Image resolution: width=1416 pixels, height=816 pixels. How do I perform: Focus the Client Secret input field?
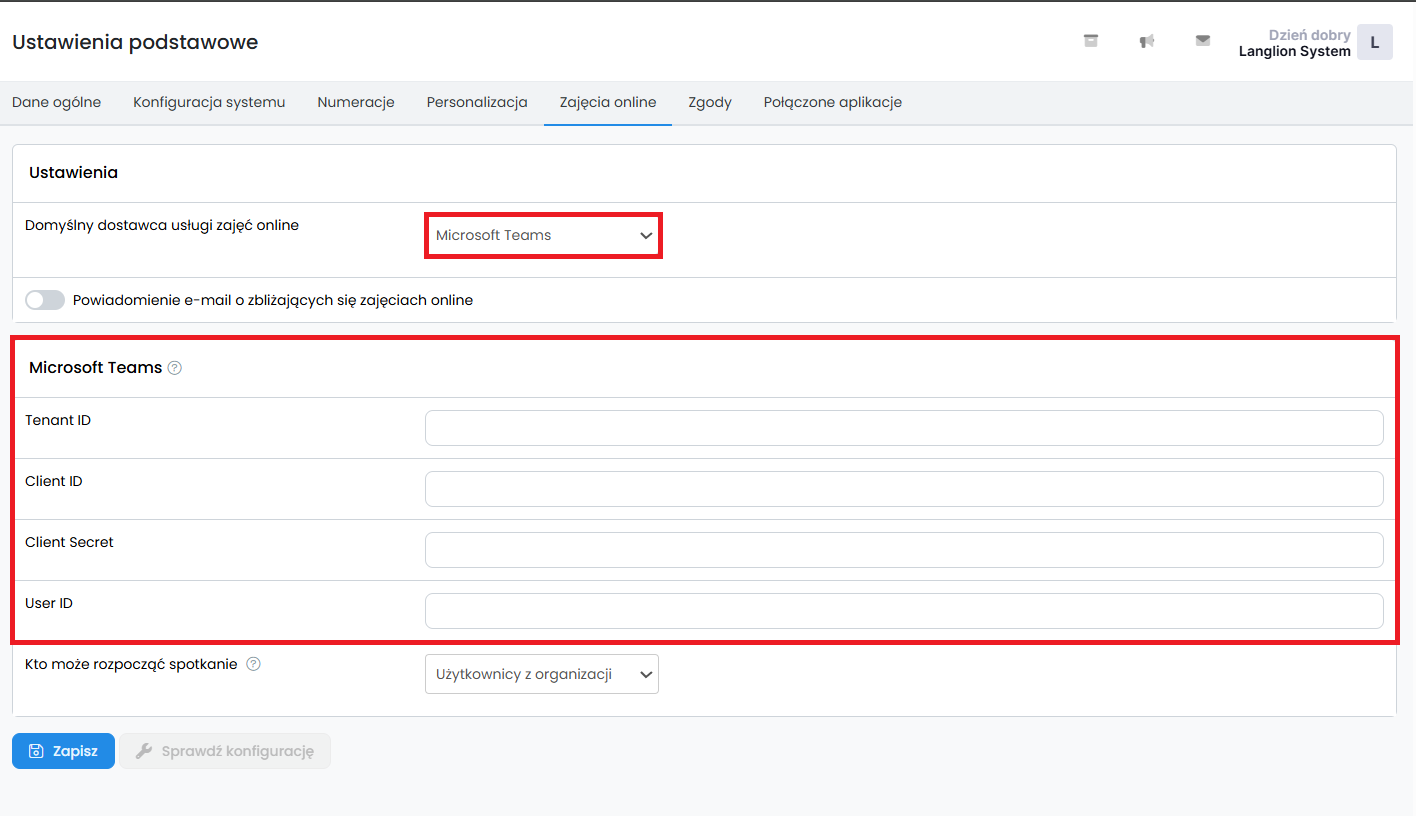click(x=904, y=550)
